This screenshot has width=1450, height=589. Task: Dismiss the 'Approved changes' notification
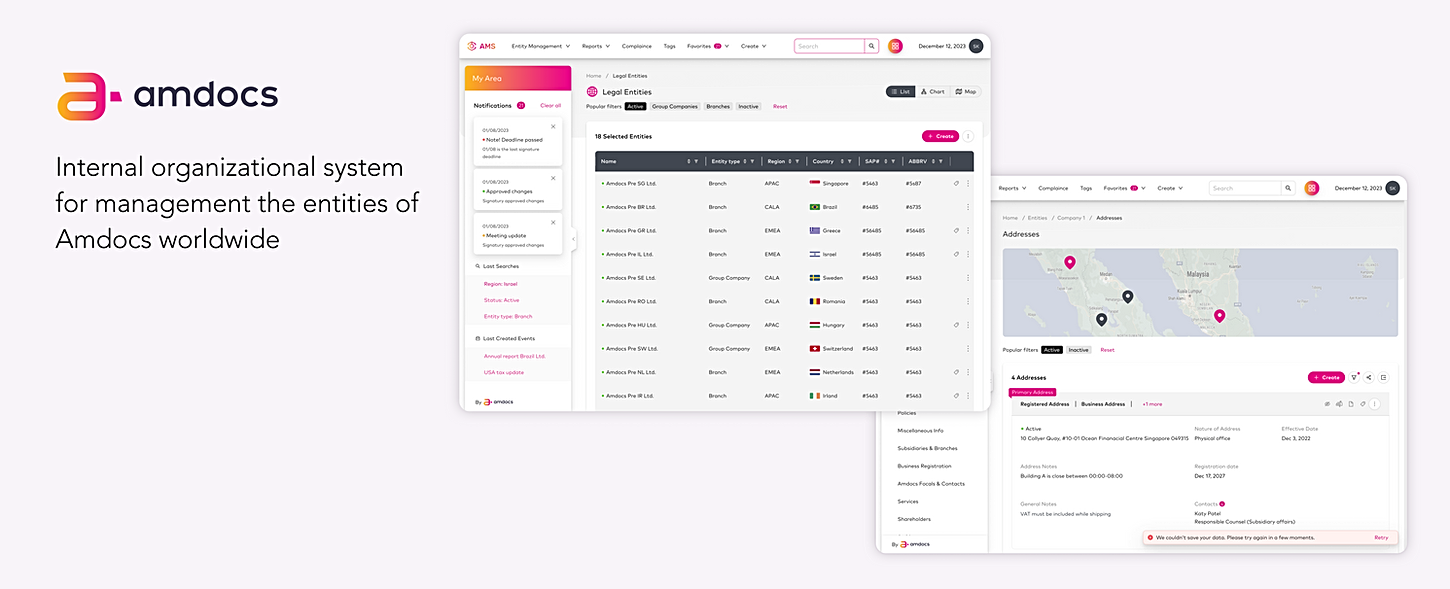click(x=553, y=180)
